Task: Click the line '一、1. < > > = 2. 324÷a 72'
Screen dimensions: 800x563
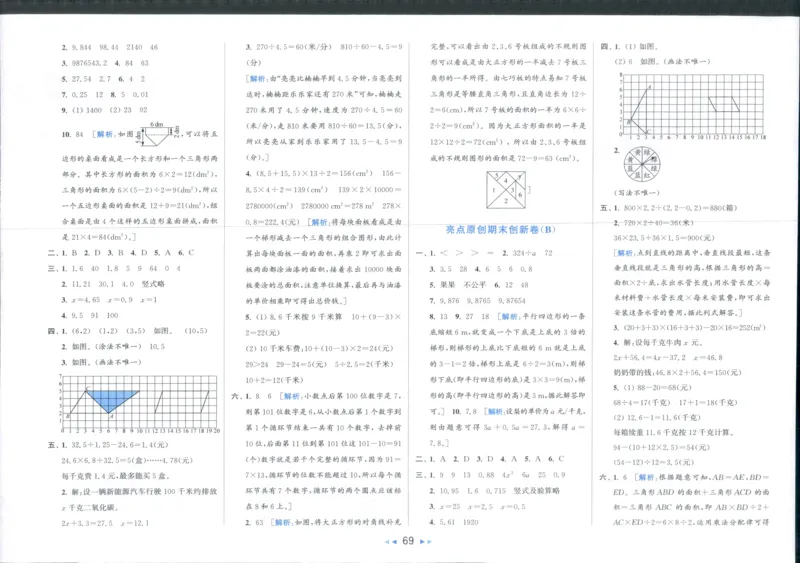Action: pos(484,253)
